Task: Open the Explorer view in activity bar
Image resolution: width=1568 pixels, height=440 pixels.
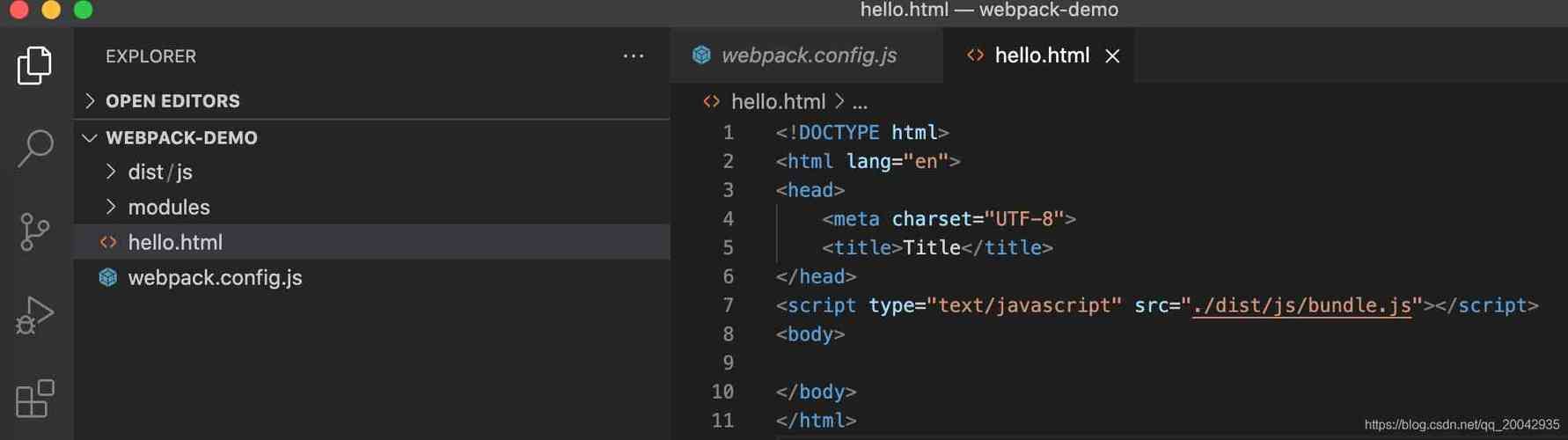Action: click(35, 66)
